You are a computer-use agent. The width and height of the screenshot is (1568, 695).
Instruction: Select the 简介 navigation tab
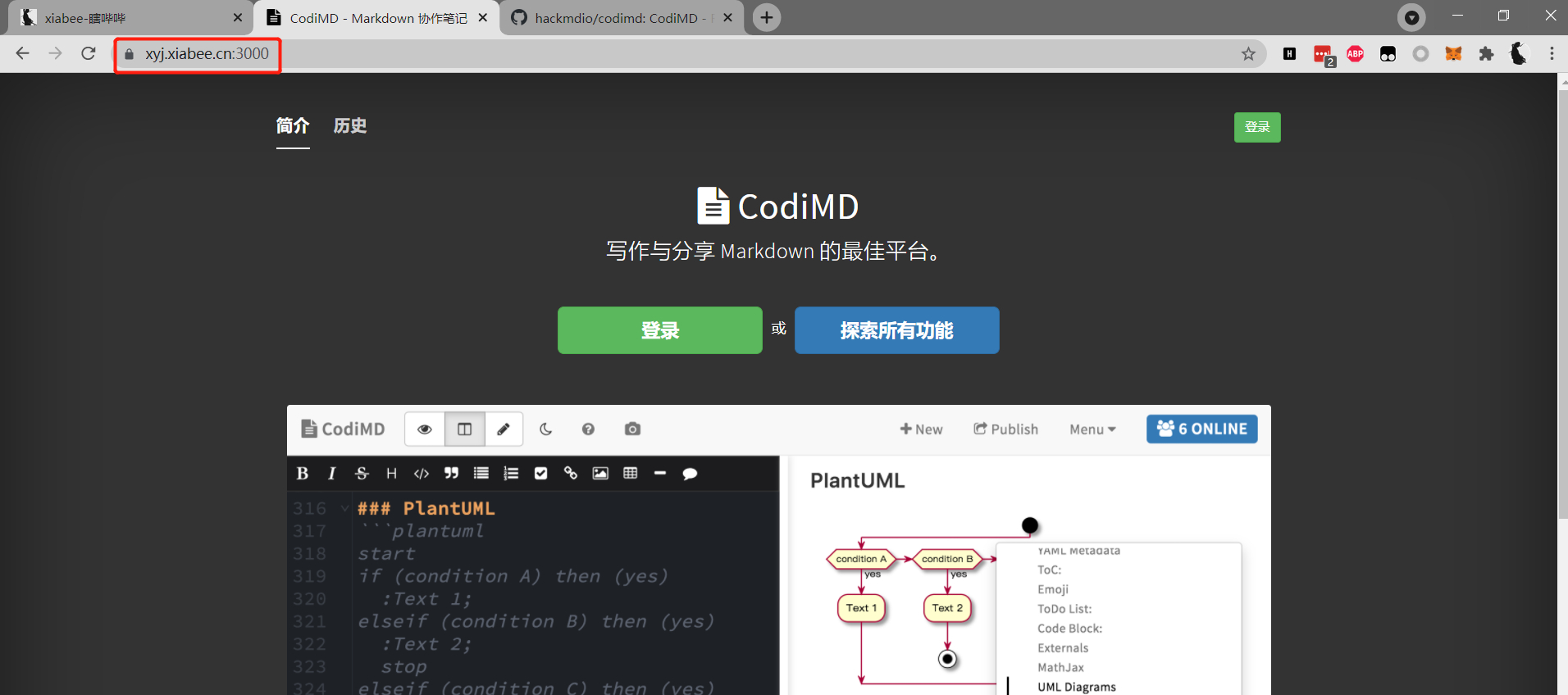293,126
